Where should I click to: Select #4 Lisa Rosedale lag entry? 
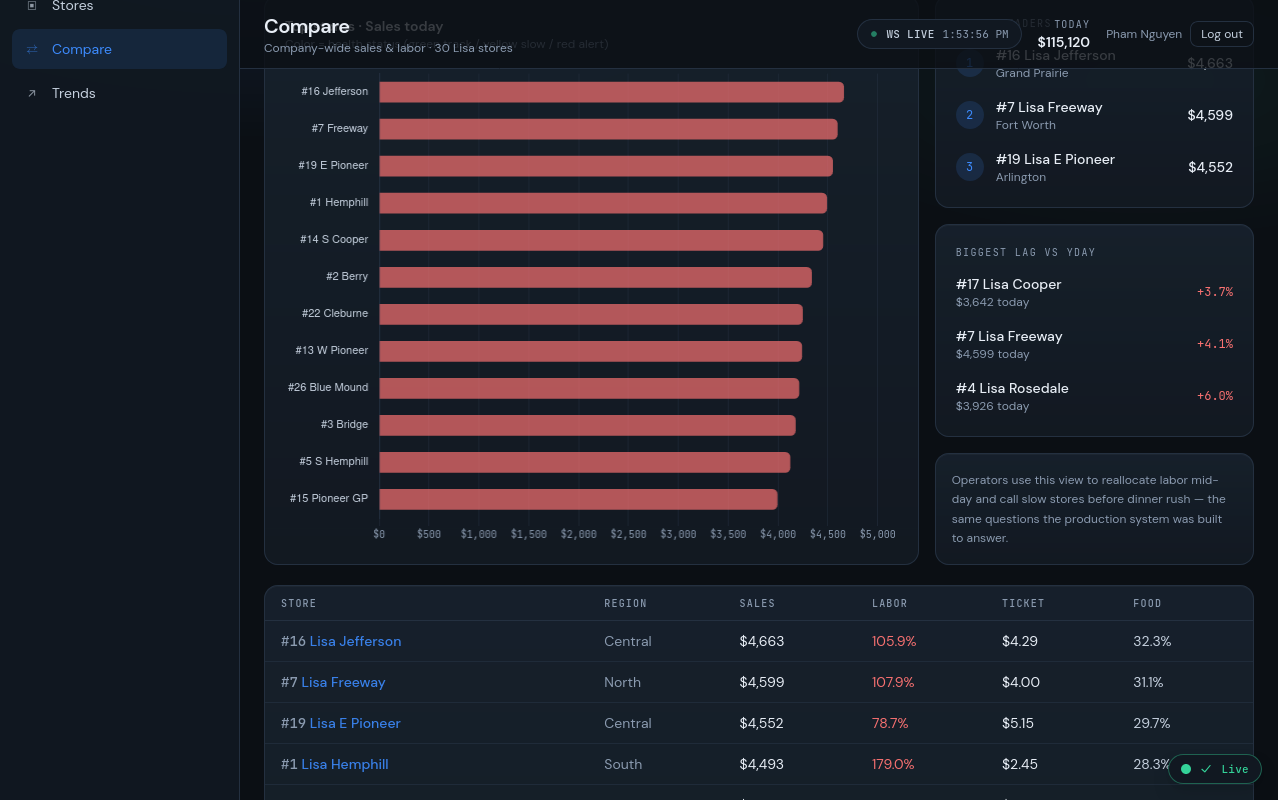coord(1094,396)
